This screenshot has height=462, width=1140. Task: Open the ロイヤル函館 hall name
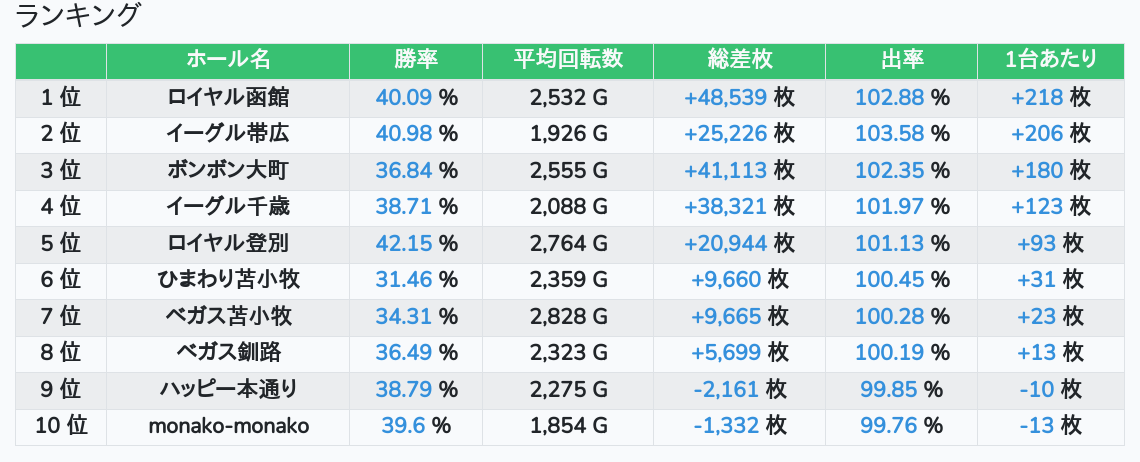[228, 98]
